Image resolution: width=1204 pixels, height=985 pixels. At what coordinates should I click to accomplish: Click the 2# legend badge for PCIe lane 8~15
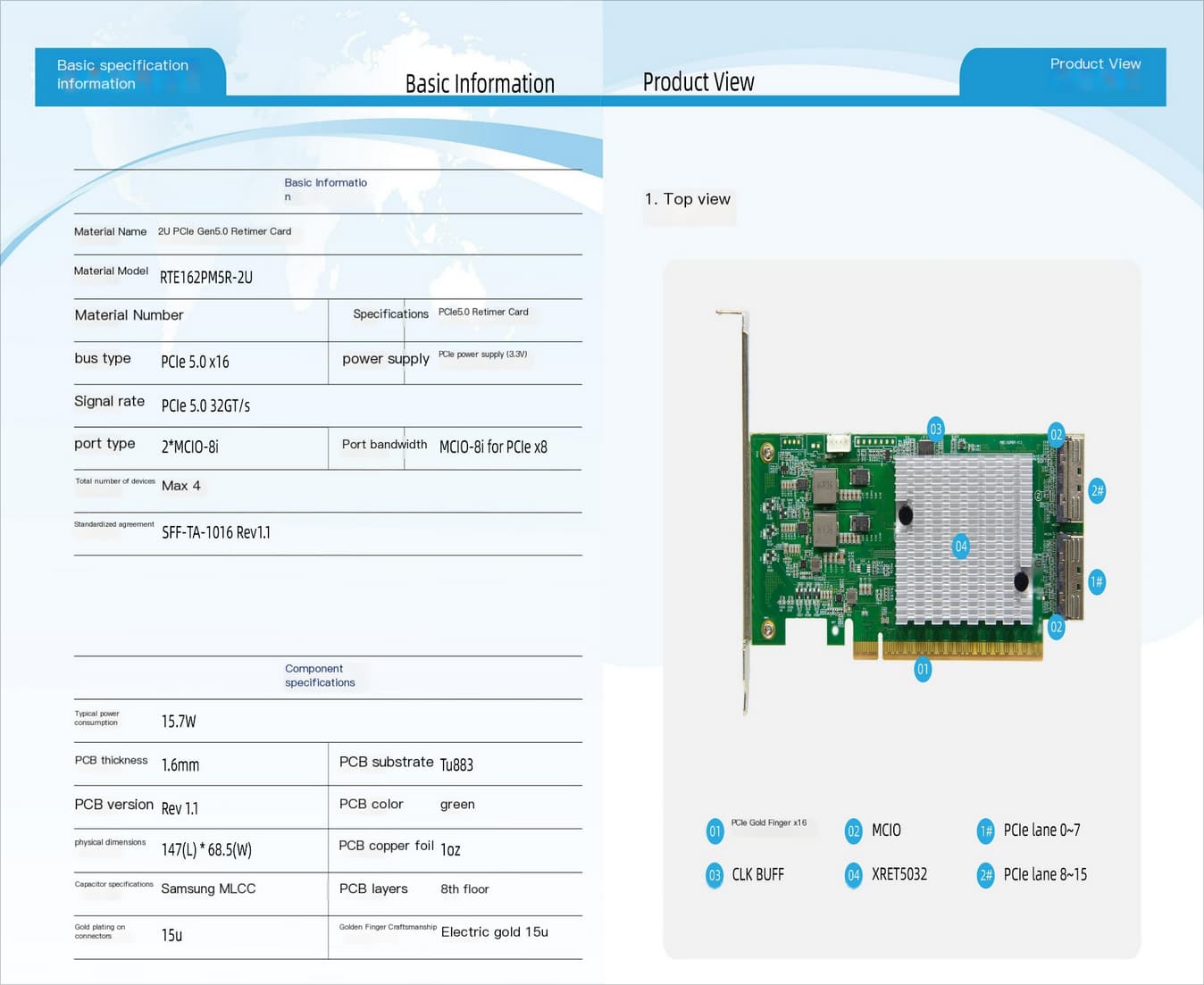point(986,875)
